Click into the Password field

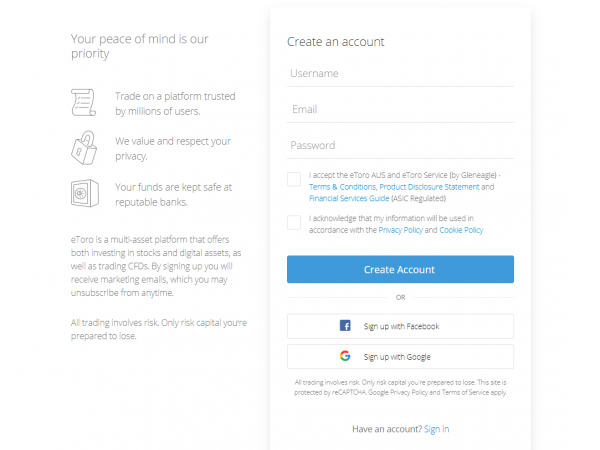point(400,145)
